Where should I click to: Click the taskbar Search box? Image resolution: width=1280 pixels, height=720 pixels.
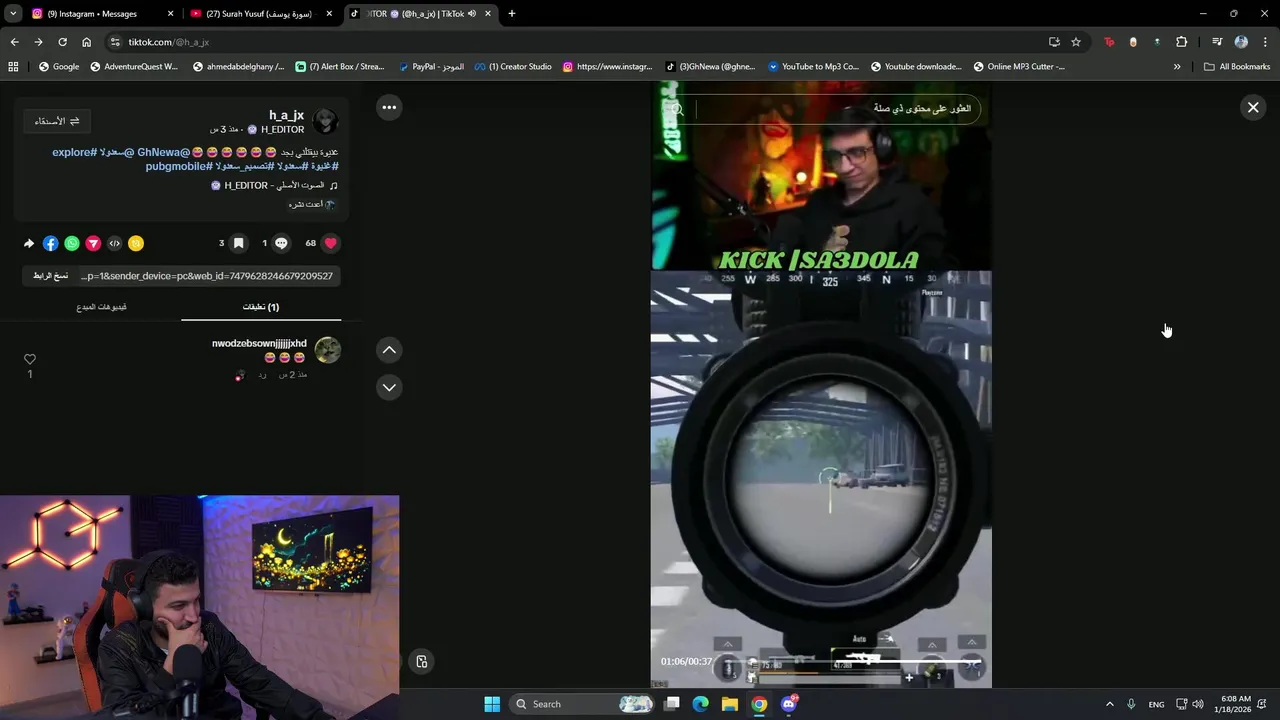pos(583,704)
